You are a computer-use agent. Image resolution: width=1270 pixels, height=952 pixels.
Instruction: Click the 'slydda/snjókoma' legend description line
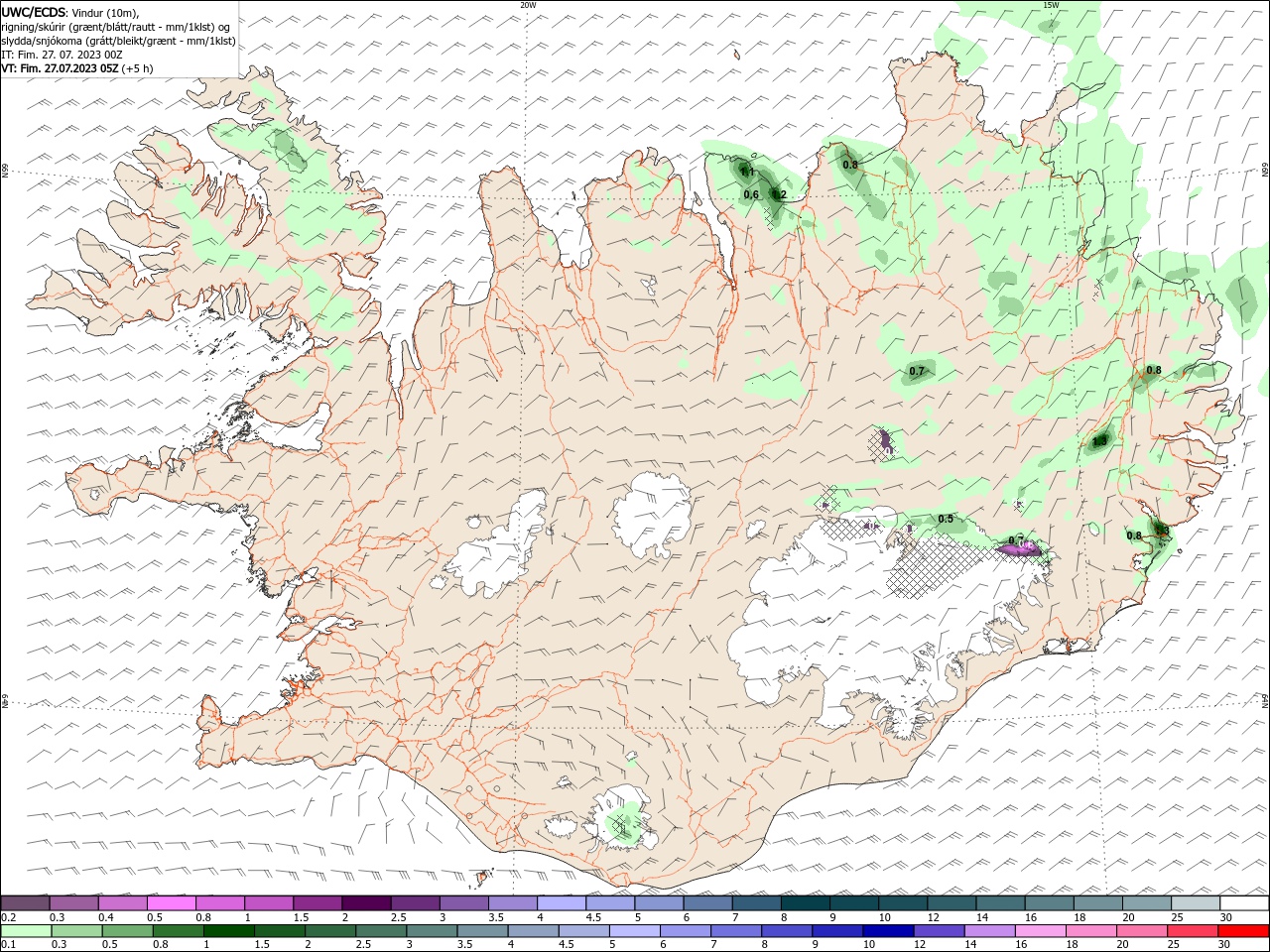click(x=118, y=41)
